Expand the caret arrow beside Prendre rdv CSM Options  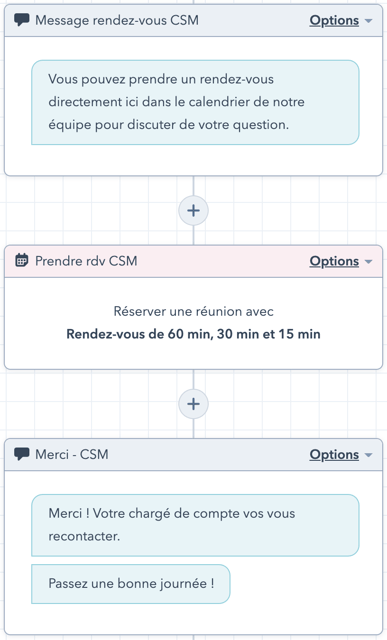(369, 262)
